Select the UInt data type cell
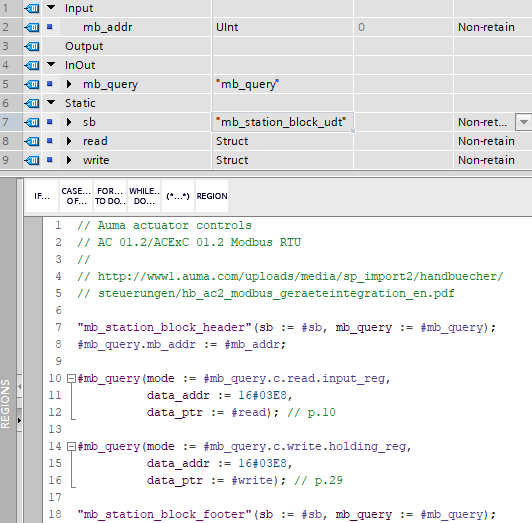Screen dimensions: 532x523 [x=282, y=27]
